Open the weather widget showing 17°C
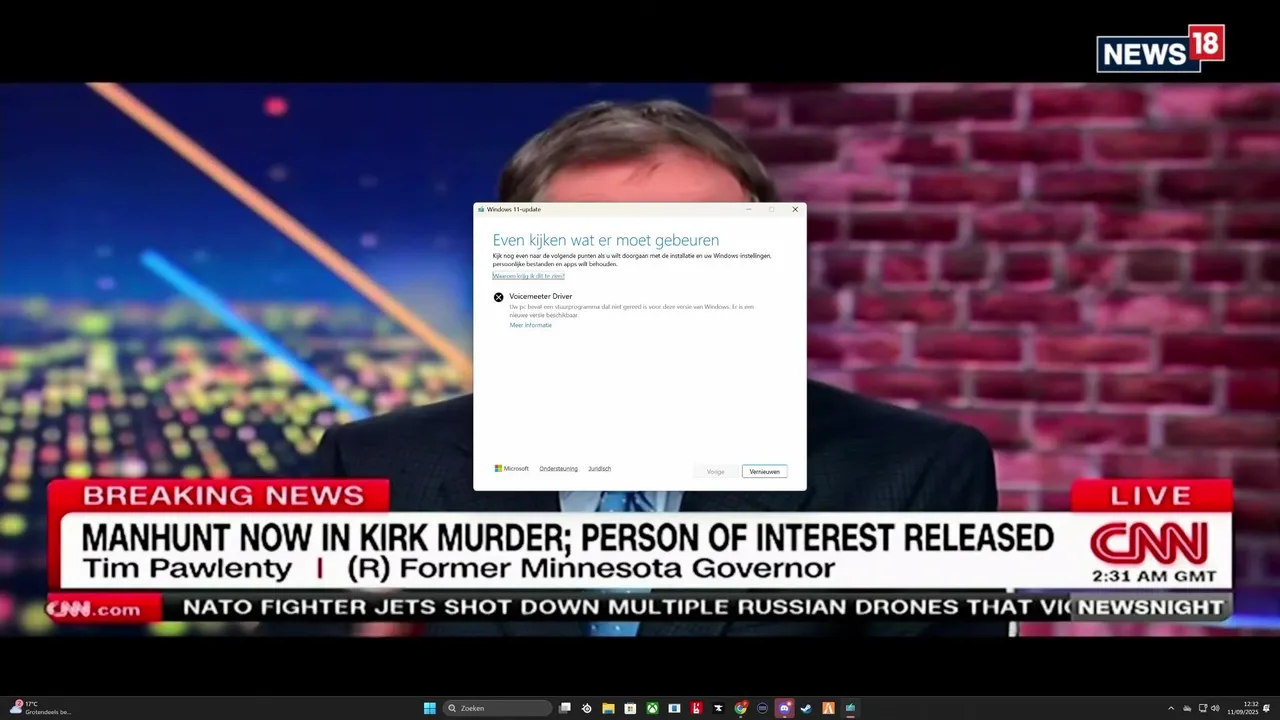Screen dimensions: 1280x720 [38, 708]
